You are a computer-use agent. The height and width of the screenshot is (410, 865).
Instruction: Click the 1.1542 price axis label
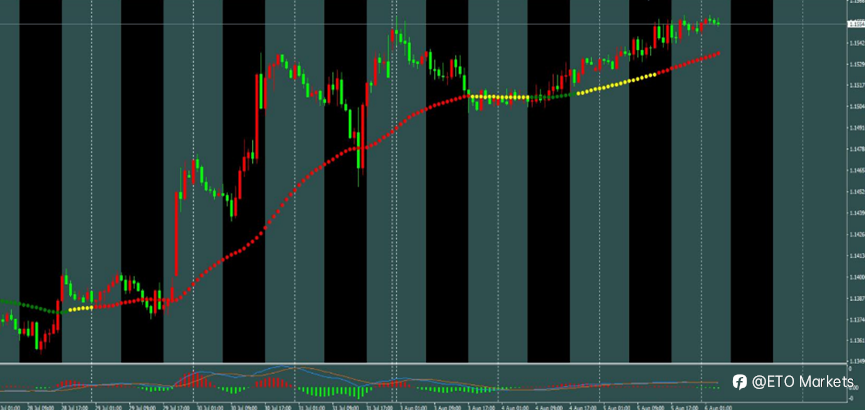pos(857,43)
